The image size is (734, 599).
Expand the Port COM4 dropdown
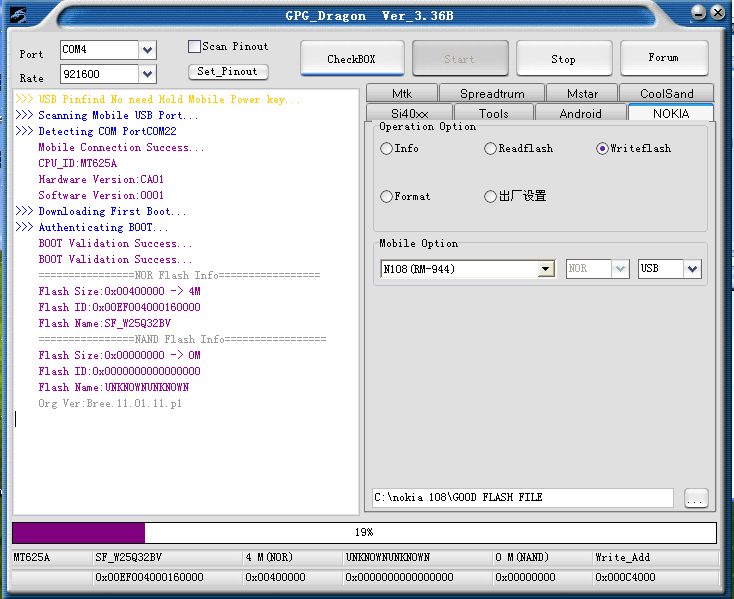click(147, 50)
